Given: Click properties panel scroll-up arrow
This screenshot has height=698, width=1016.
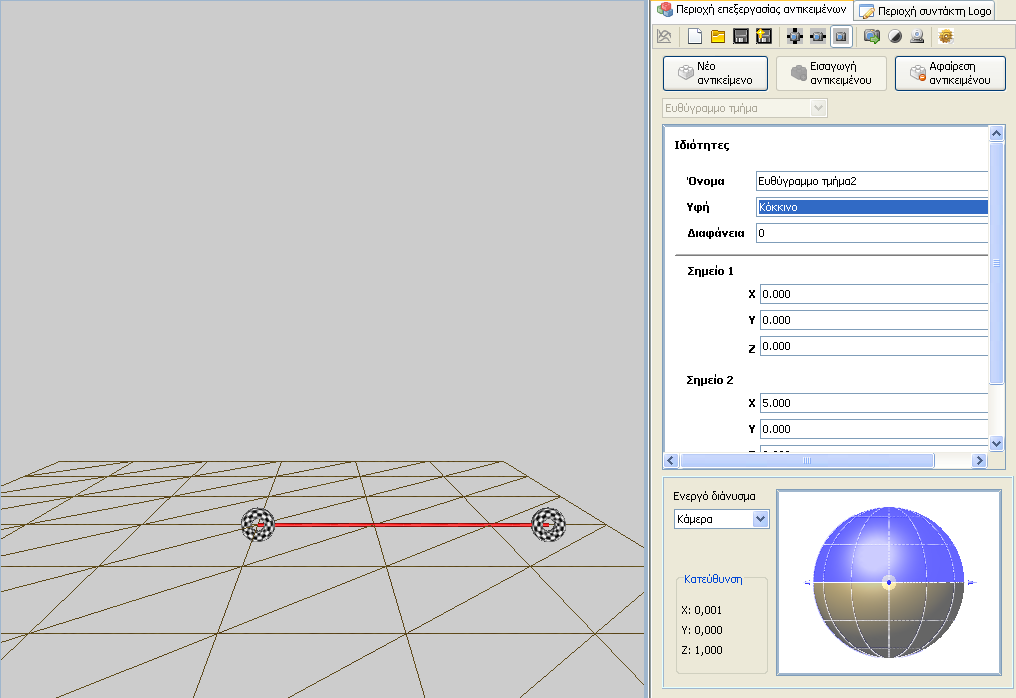Looking at the screenshot, I should pyautogui.click(x=997, y=133).
